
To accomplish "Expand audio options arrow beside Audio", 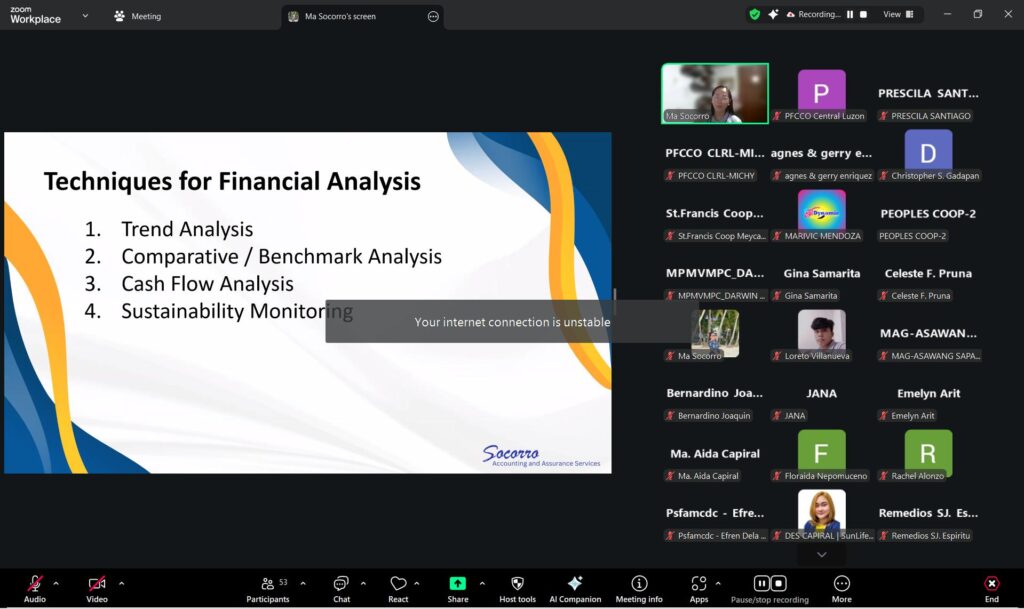I will click(x=56, y=583).
